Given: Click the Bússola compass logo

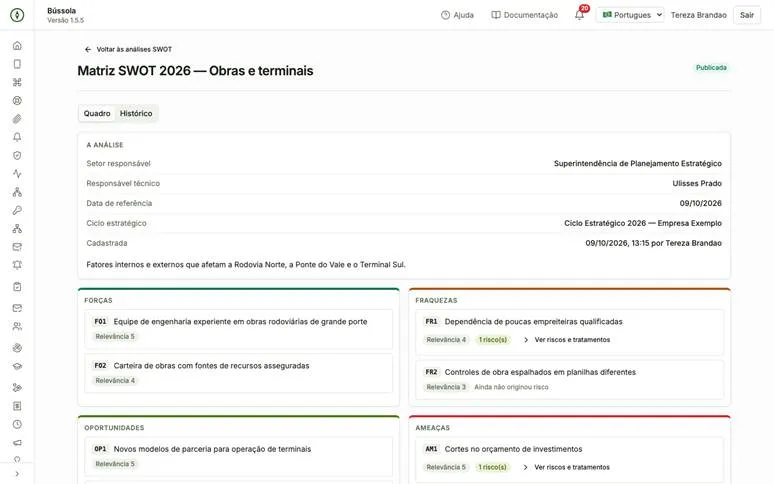Looking at the screenshot, I should coord(17,15).
